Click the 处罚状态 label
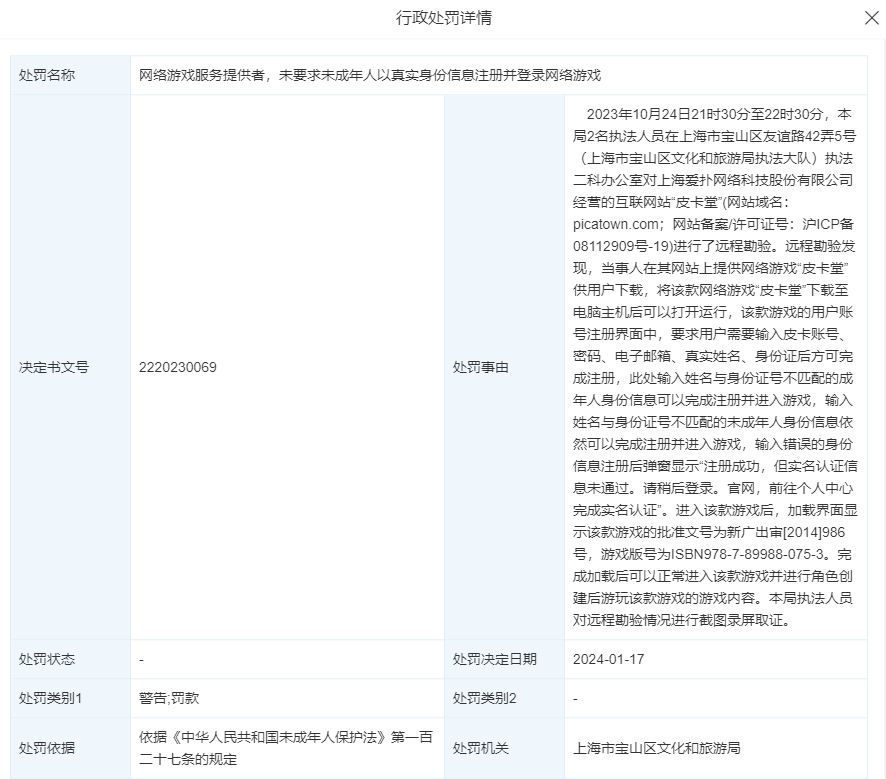Viewport: 886px width, 779px height. pyautogui.click(x=47, y=659)
